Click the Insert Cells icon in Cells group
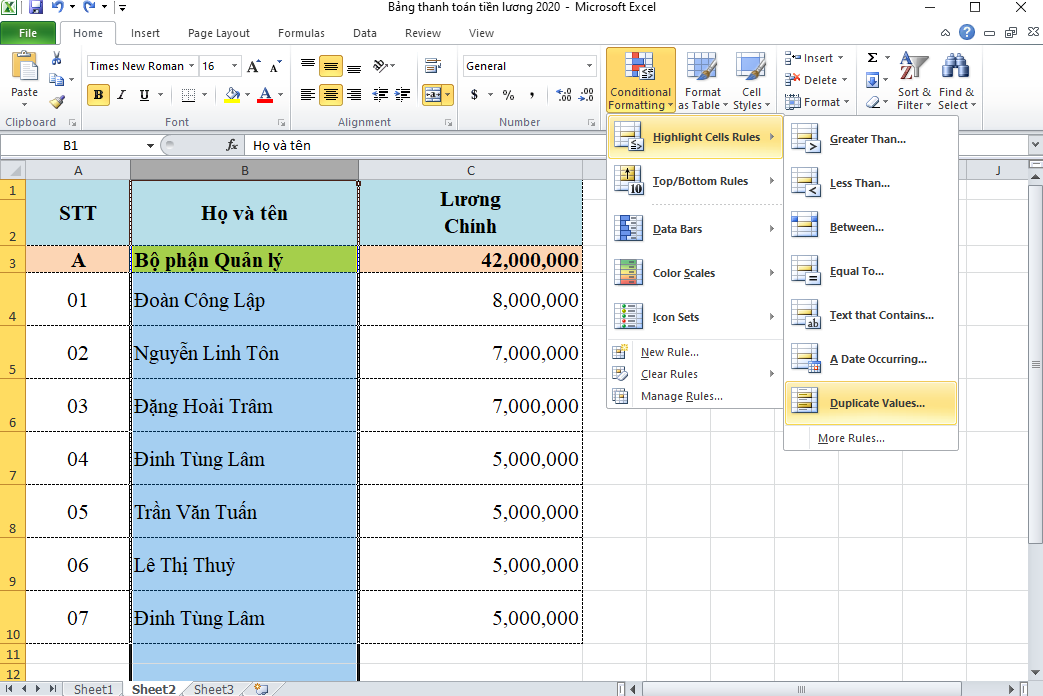The image size is (1043, 696). [x=813, y=58]
